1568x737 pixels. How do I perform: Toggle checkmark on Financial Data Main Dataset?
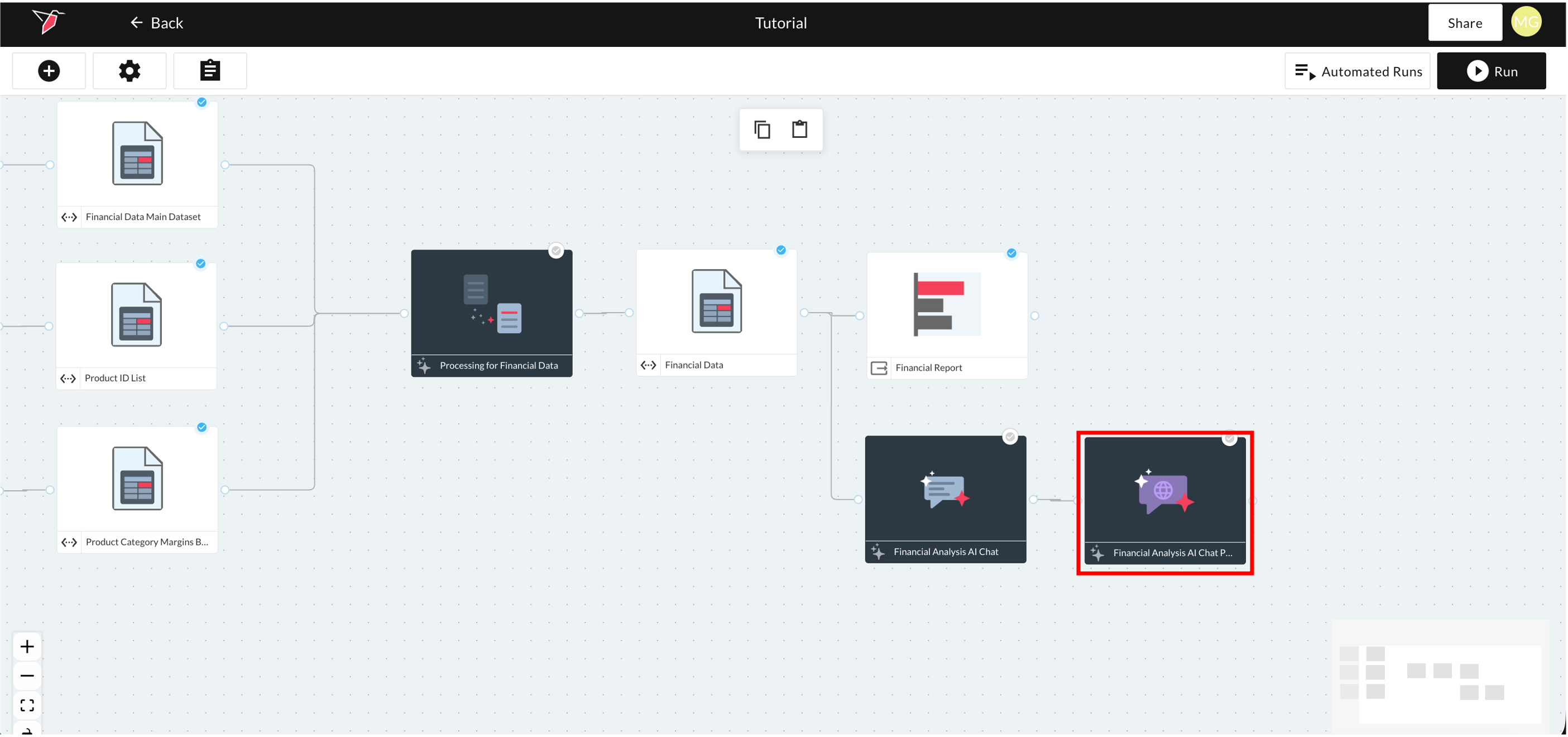pos(202,102)
